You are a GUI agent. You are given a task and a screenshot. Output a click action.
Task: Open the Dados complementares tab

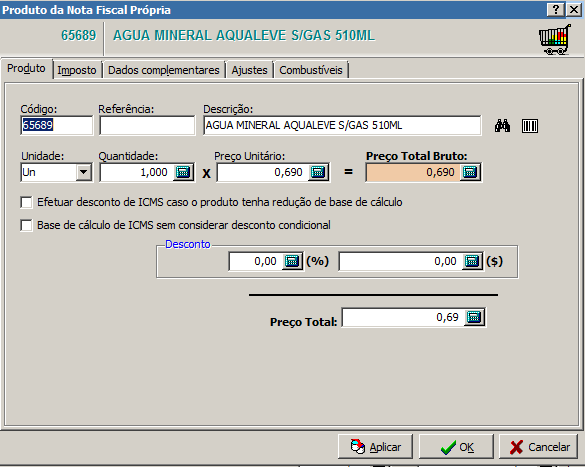pos(164,70)
